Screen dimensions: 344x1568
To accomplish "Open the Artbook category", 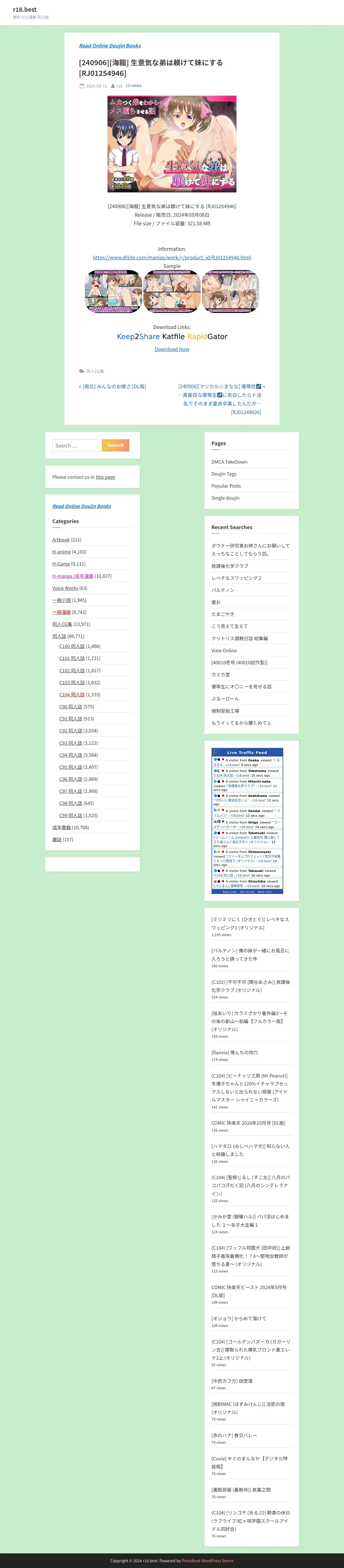I will (61, 540).
